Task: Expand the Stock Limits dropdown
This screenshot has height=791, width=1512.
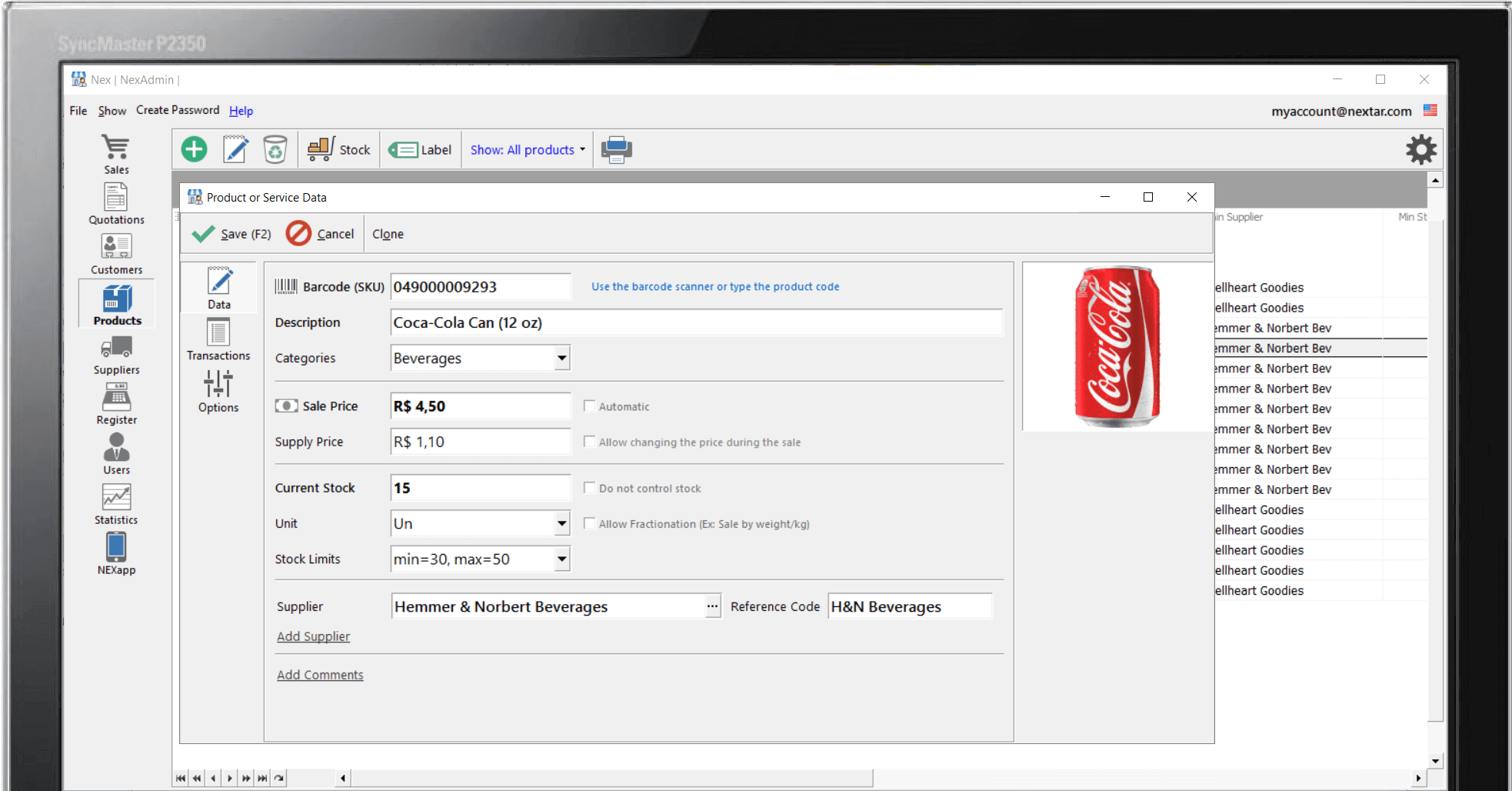Action: [x=562, y=559]
